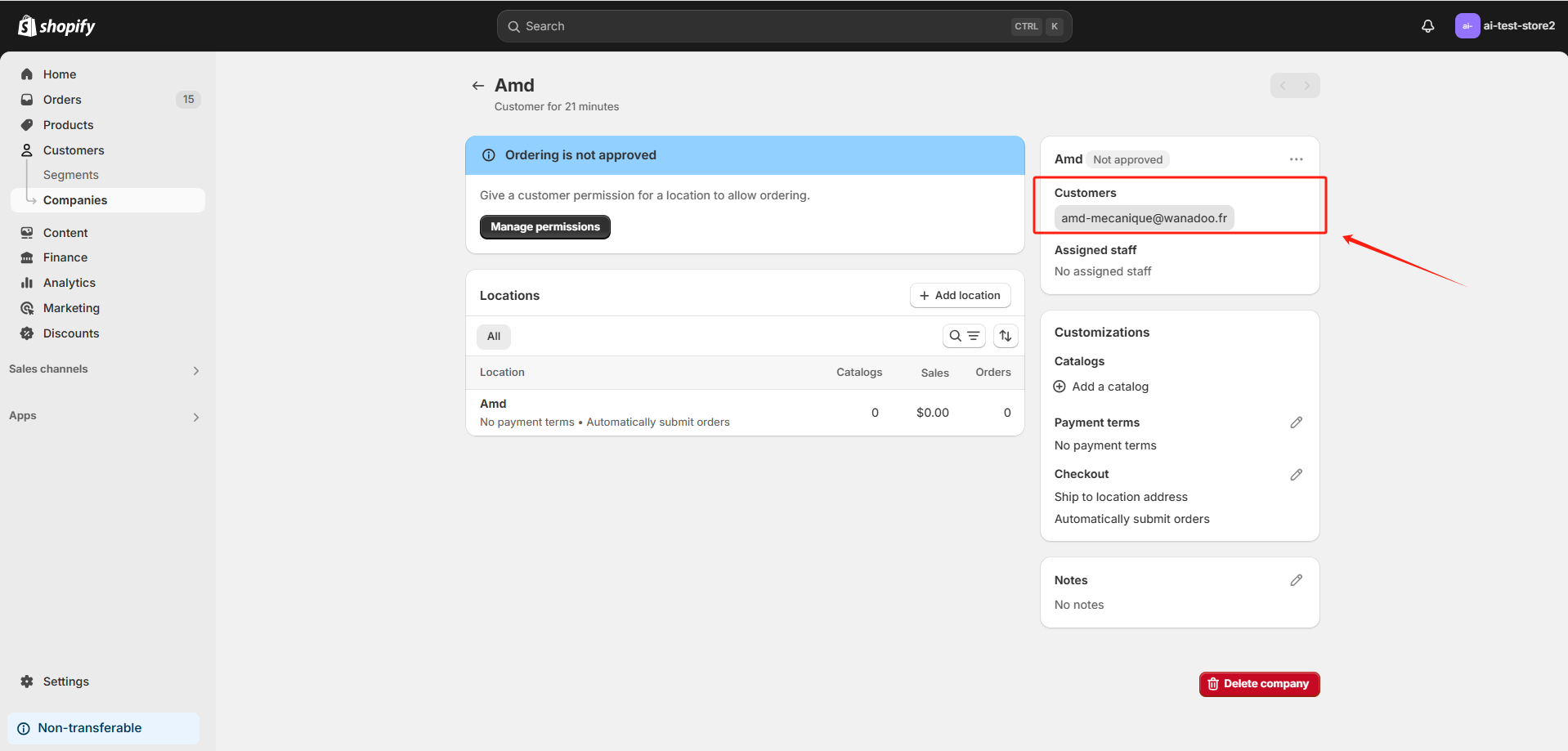Click the Search field
Viewport: 1568px width, 751px height.
[x=784, y=26]
